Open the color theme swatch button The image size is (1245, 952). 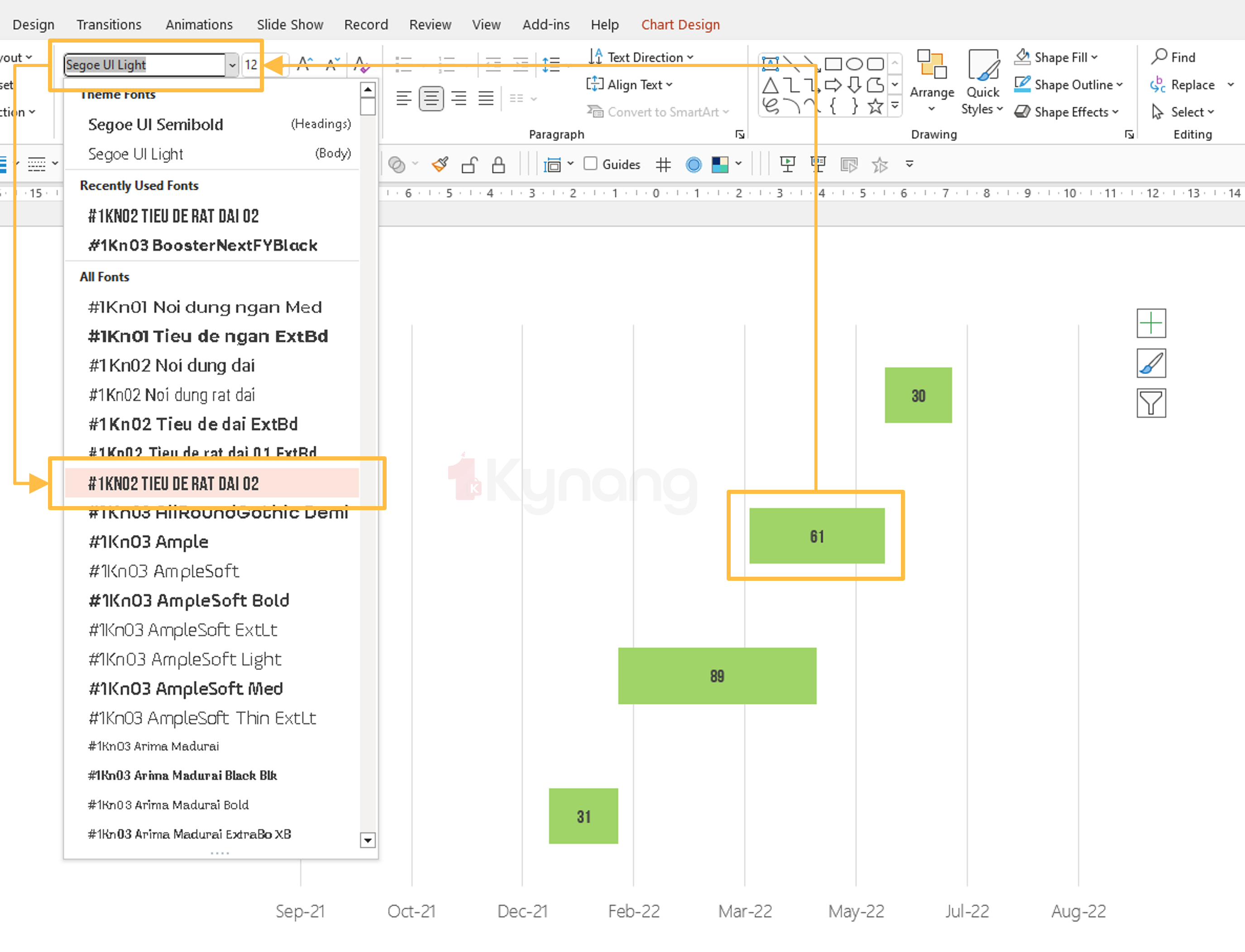pyautogui.click(x=720, y=164)
